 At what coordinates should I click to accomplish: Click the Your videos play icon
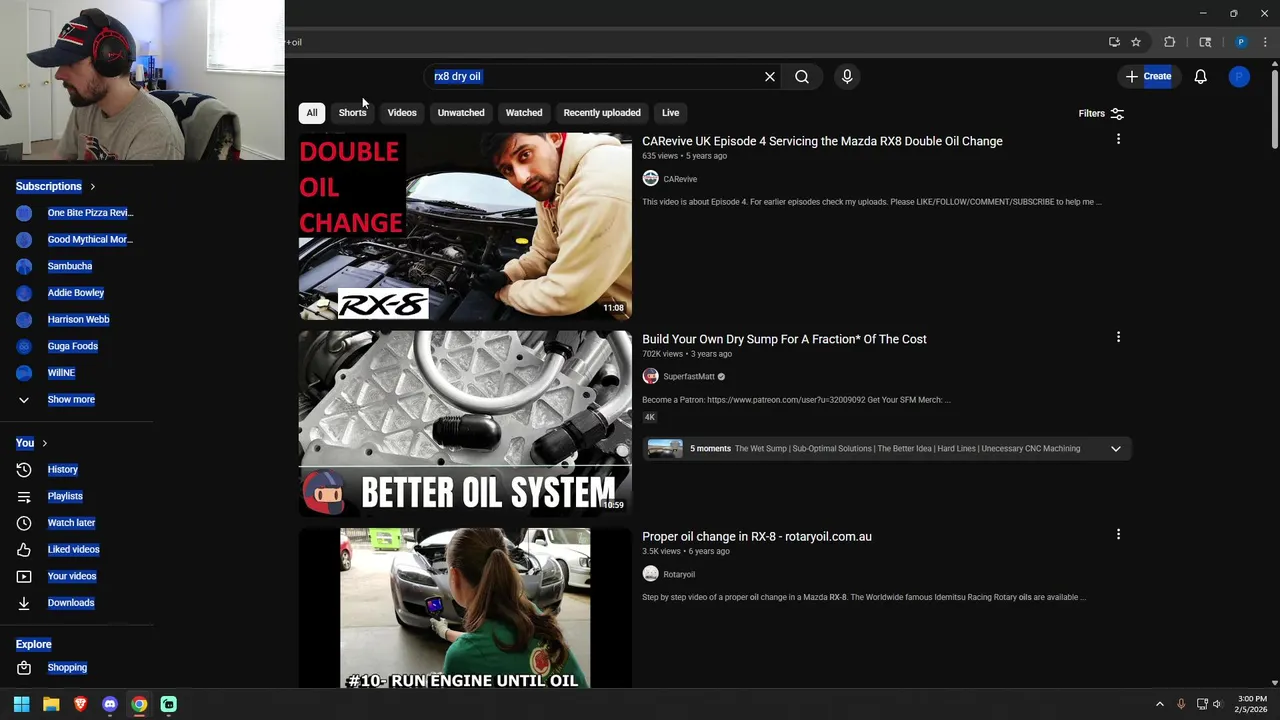(24, 576)
